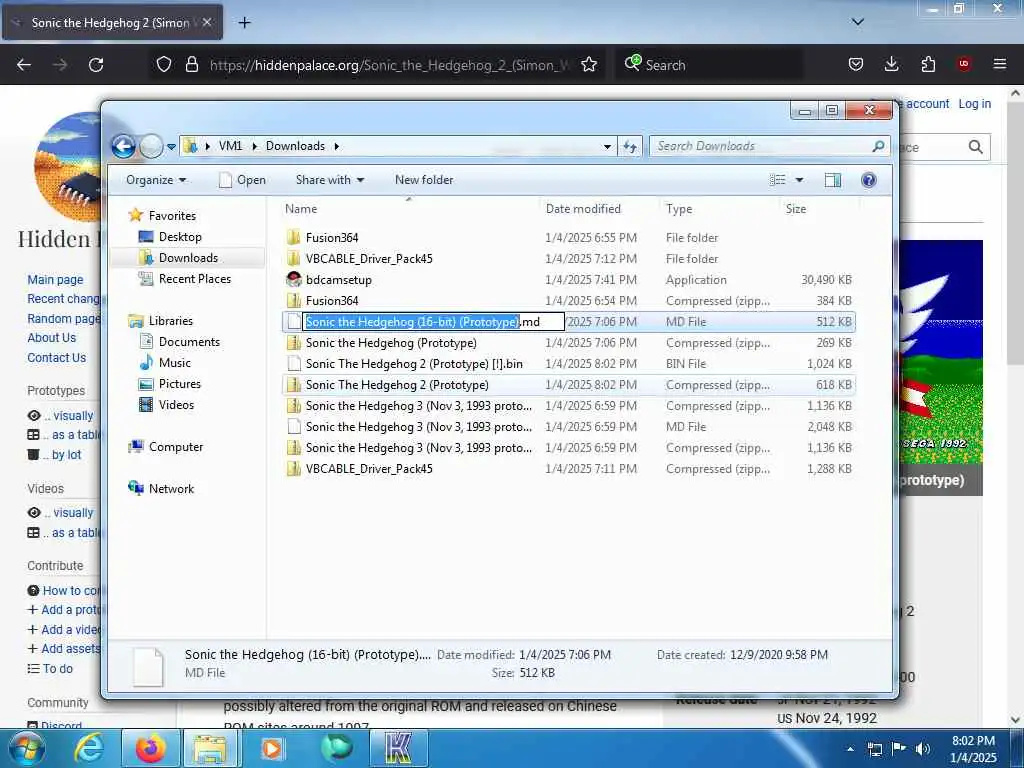The width and height of the screenshot is (1024, 768).
Task: Open Windows Start button
Action: 27,748
